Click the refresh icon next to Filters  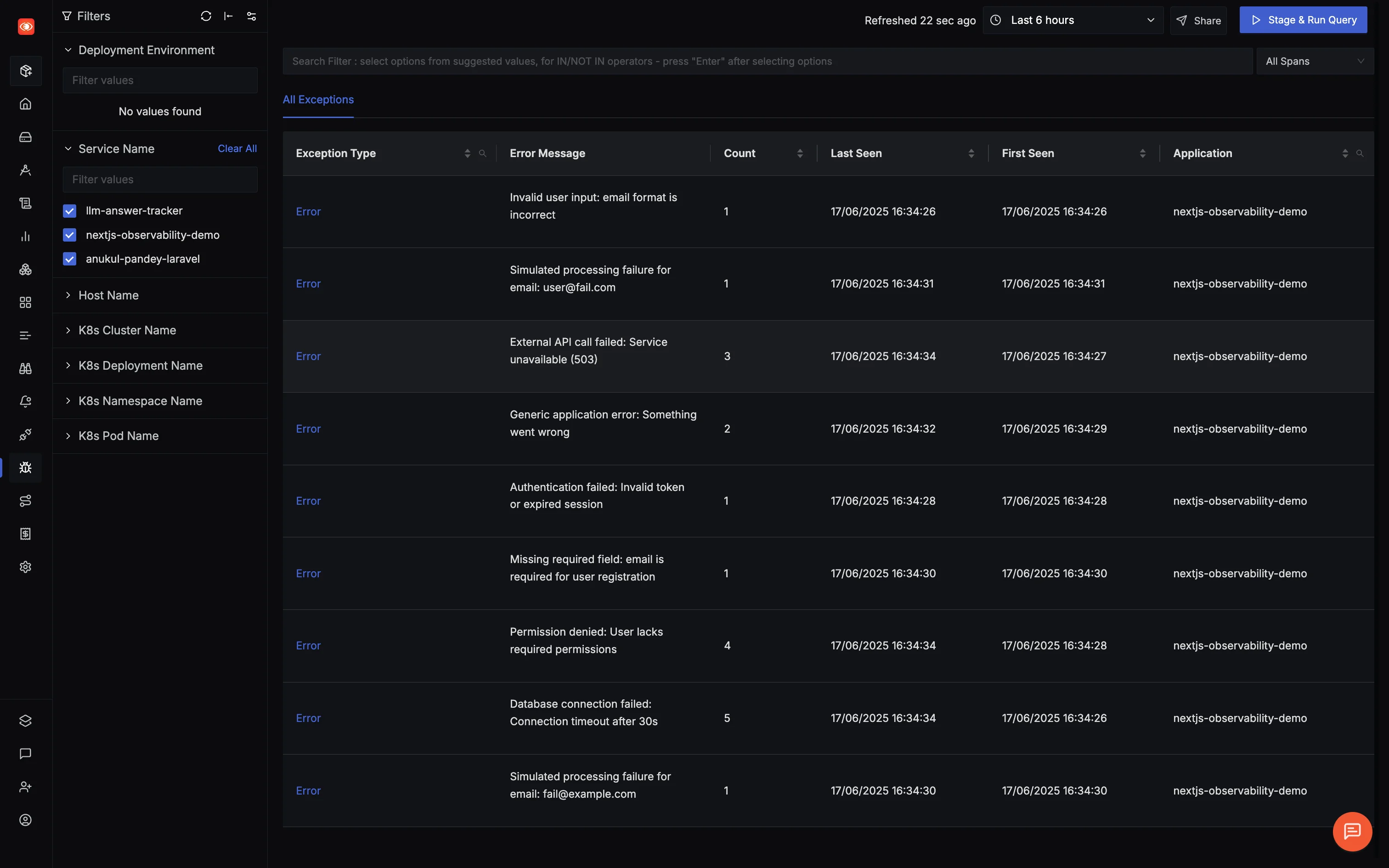pyautogui.click(x=206, y=16)
